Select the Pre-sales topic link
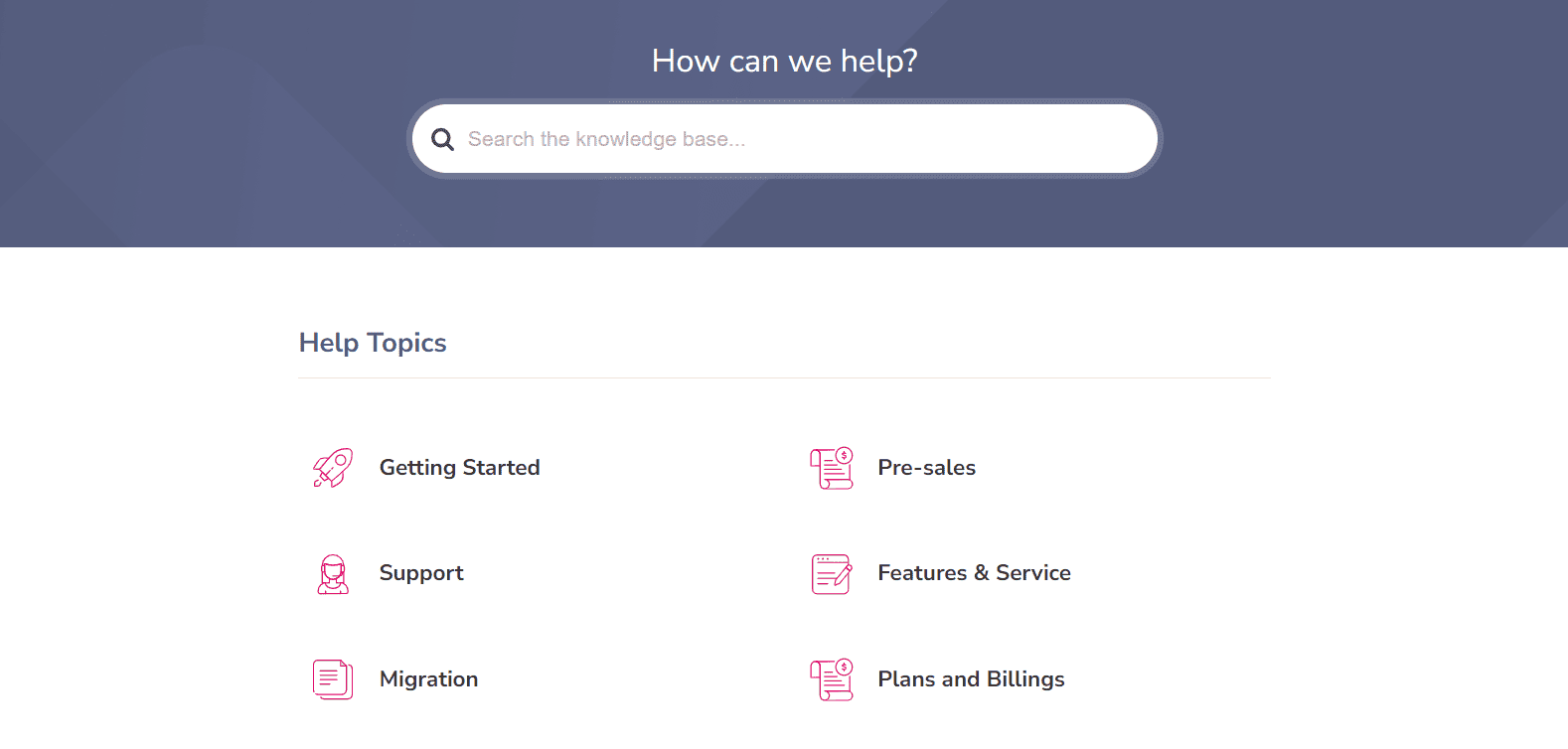The height and width of the screenshot is (749, 1568). [926, 468]
